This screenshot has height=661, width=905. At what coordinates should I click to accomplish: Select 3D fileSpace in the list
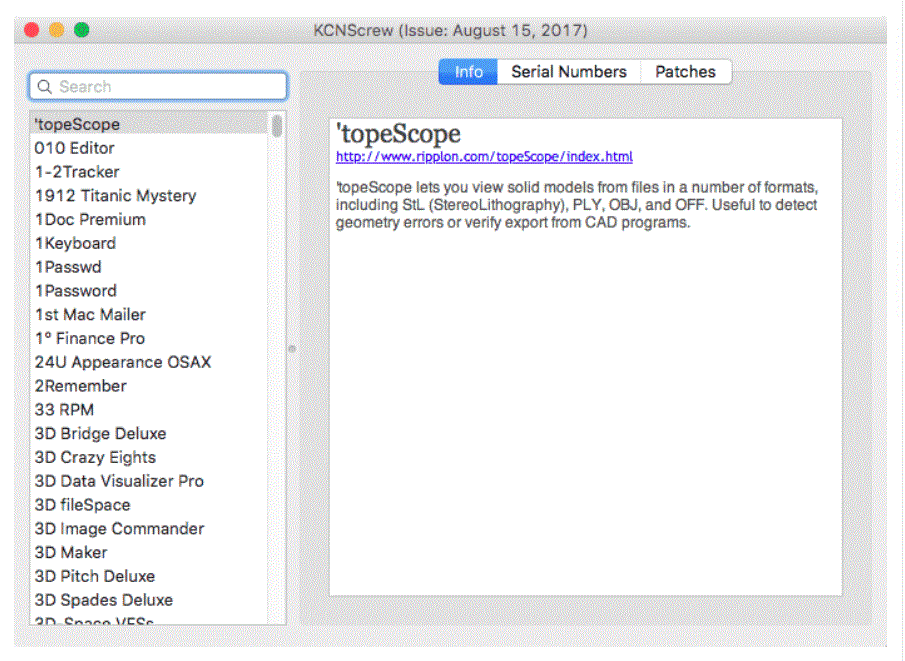(149, 505)
